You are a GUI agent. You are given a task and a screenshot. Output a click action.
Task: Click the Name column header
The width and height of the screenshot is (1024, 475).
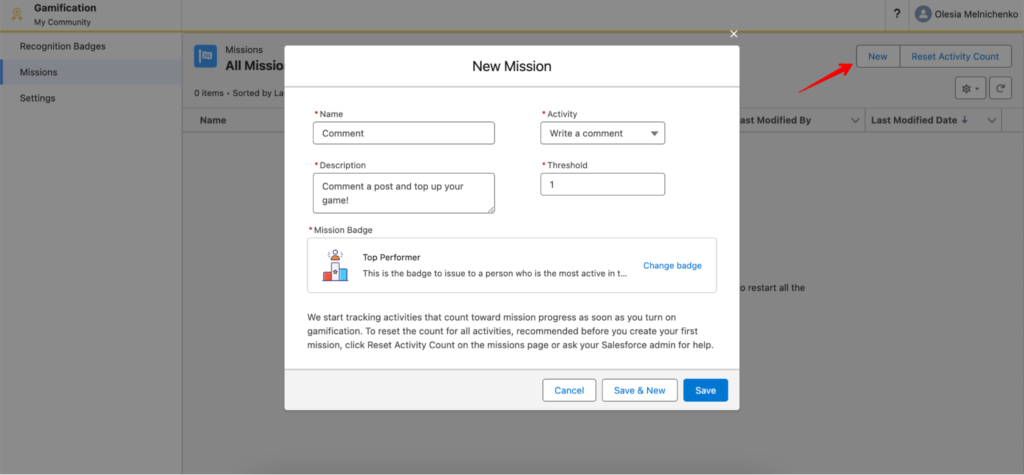(x=213, y=120)
